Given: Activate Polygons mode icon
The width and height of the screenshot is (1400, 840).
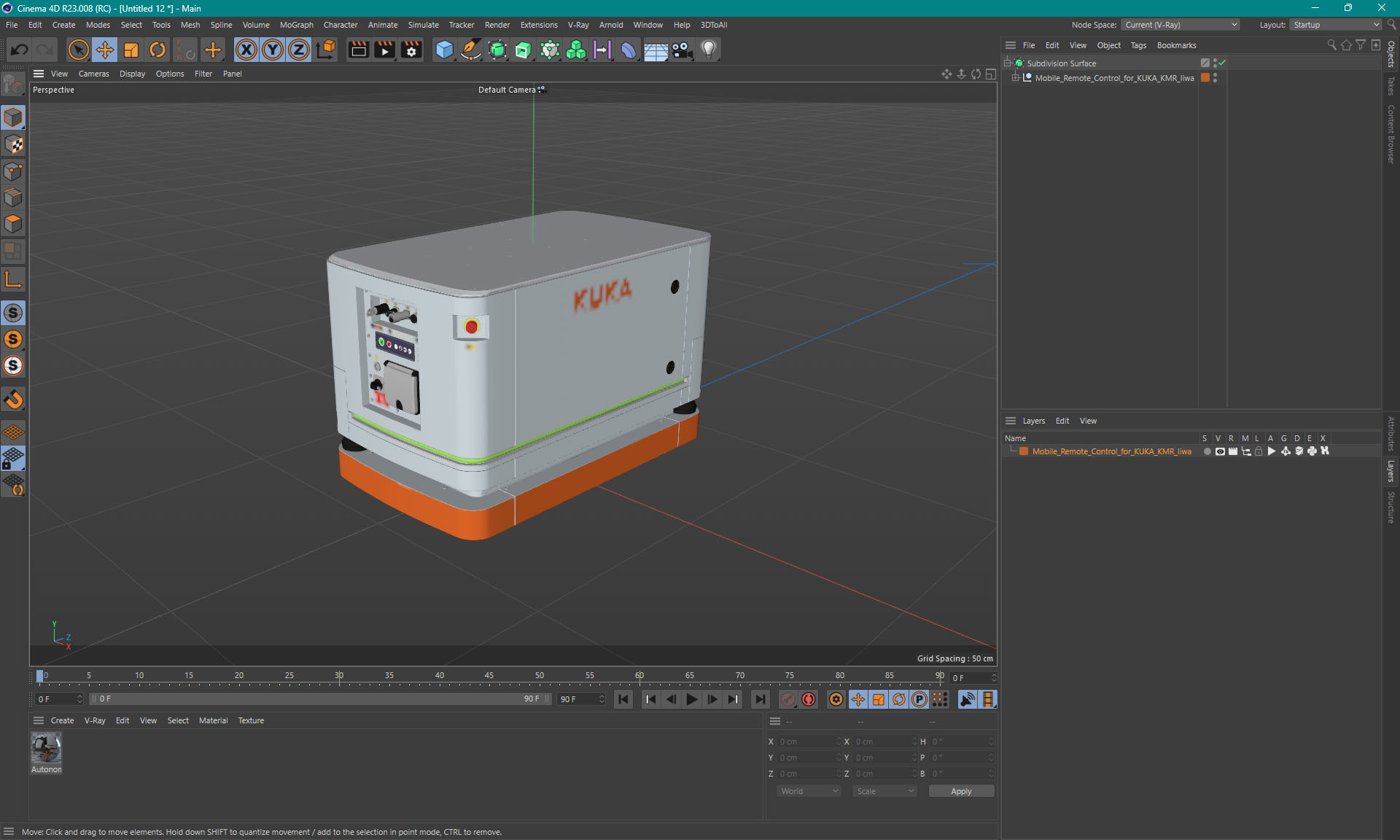Looking at the screenshot, I should click(x=13, y=224).
